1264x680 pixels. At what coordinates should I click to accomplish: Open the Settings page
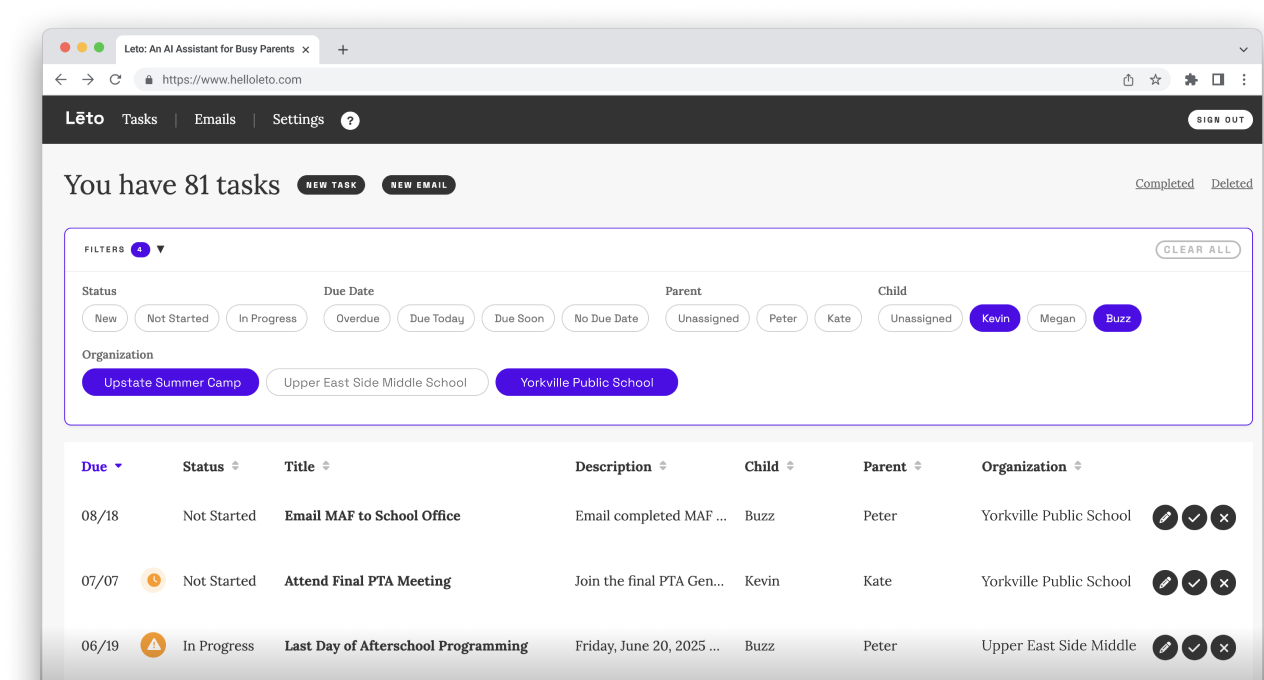pyautogui.click(x=297, y=119)
